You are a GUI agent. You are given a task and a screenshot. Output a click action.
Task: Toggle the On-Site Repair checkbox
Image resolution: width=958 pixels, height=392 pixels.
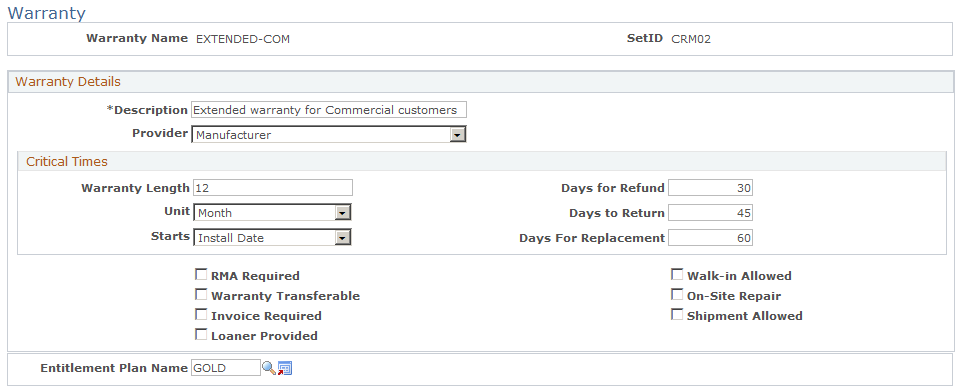(677, 295)
